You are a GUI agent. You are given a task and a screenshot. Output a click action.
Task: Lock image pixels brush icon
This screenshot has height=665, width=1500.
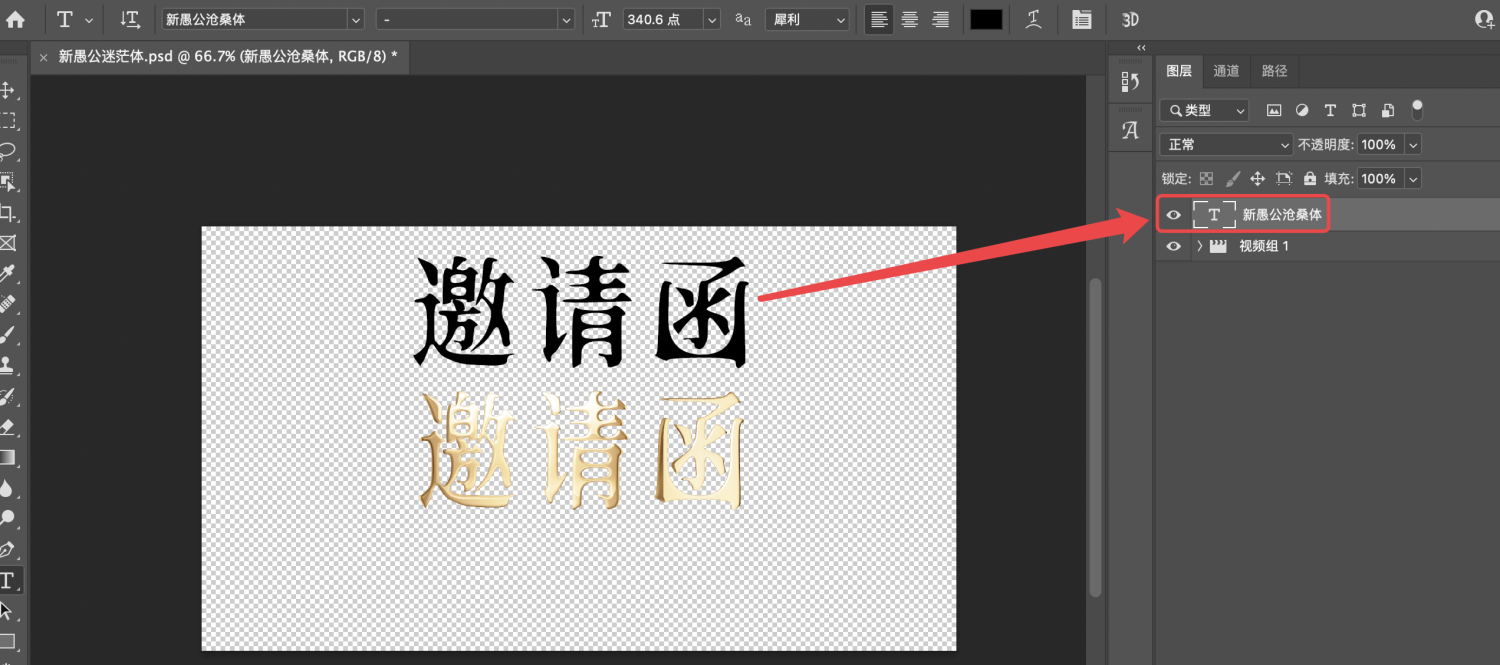(x=1233, y=179)
